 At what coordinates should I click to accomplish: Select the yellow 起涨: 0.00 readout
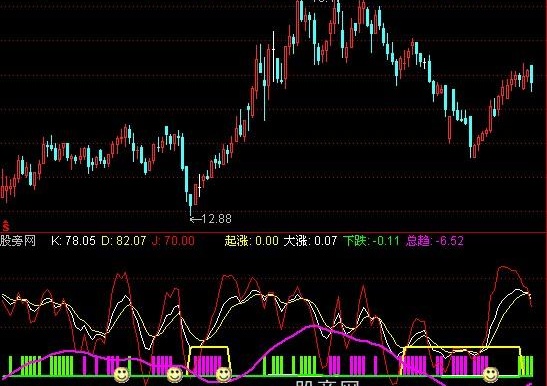tap(252, 241)
